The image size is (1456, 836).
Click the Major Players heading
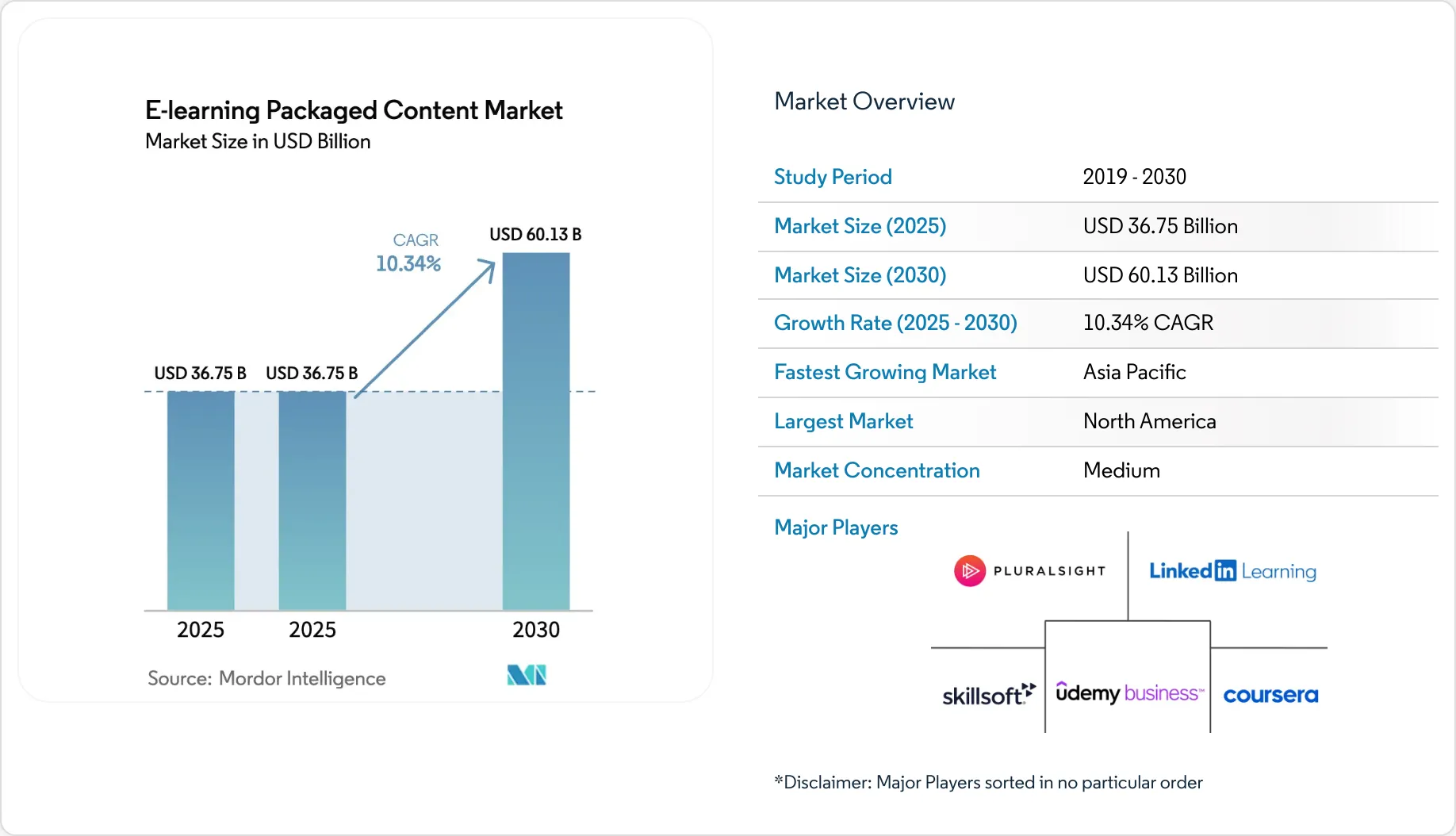(x=836, y=527)
